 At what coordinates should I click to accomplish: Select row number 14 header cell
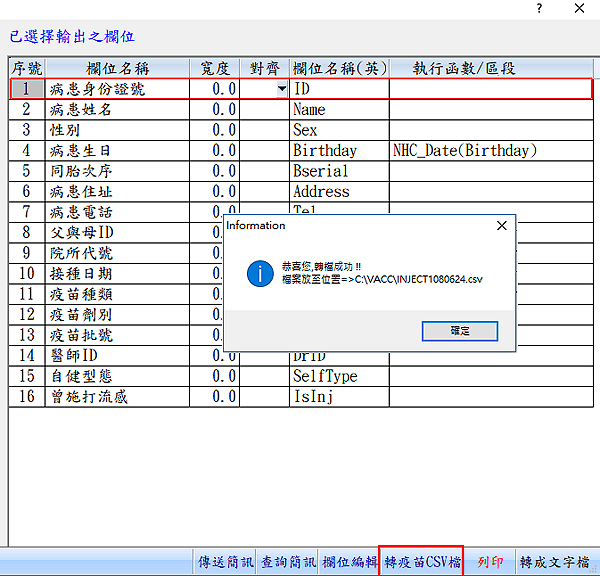click(26, 356)
